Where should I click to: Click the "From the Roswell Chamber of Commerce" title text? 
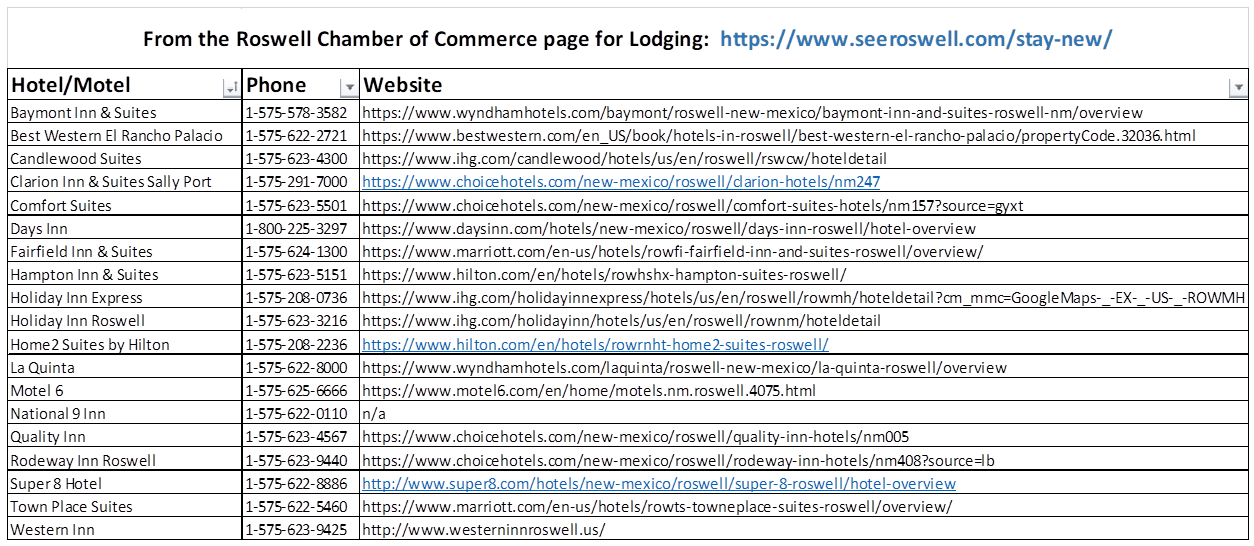pos(426,39)
